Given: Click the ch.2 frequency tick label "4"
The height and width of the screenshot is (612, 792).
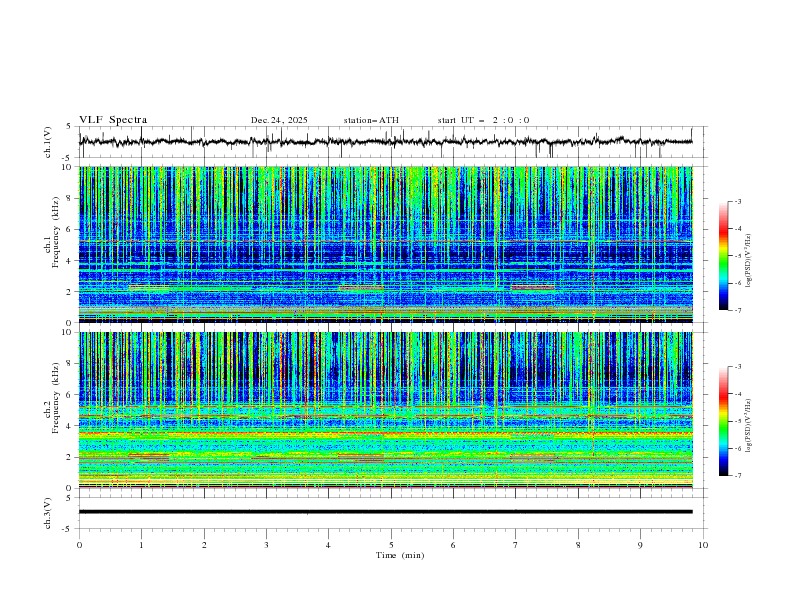Looking at the screenshot, I should (71, 426).
